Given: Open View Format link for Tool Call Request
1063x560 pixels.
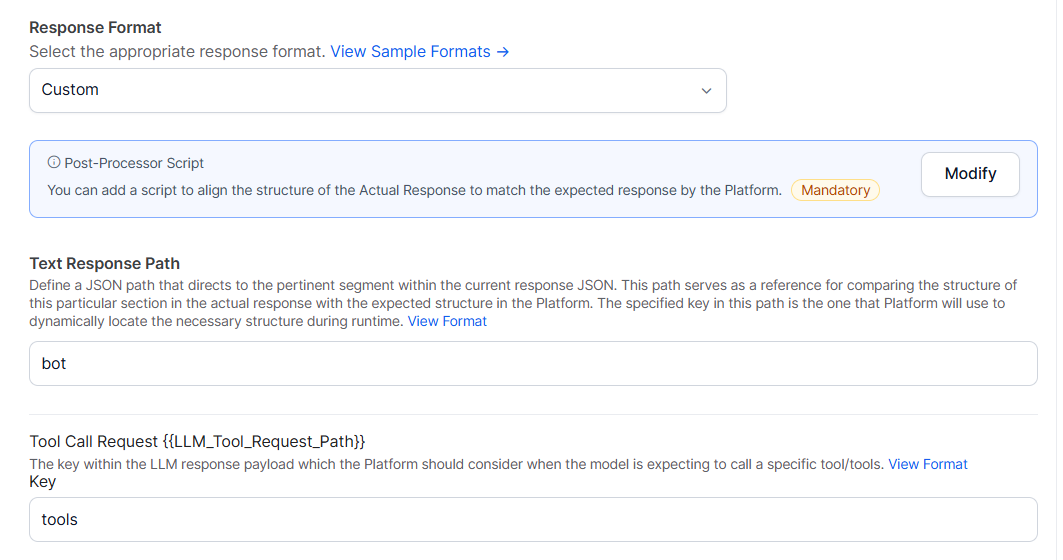Looking at the screenshot, I should point(928,464).
